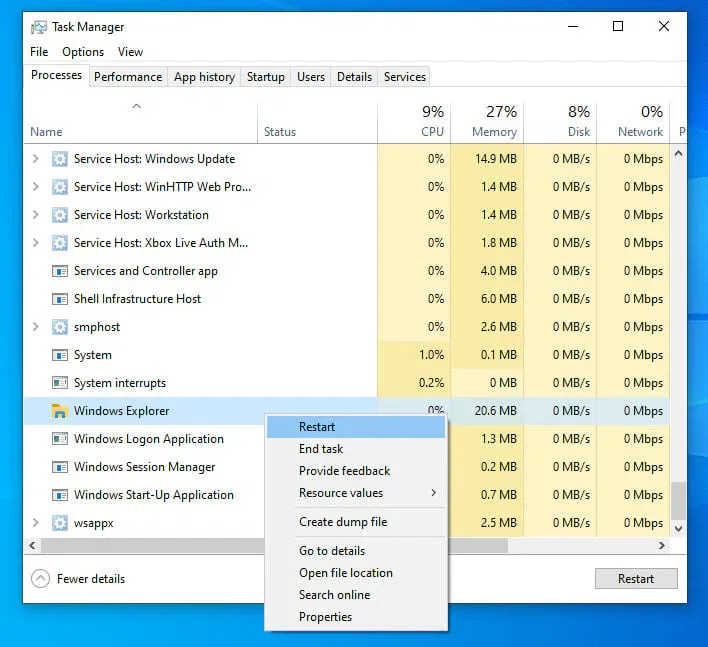Image resolution: width=708 pixels, height=647 pixels.
Task: Expand the Service Host: Workstation group
Action: pos(36,215)
